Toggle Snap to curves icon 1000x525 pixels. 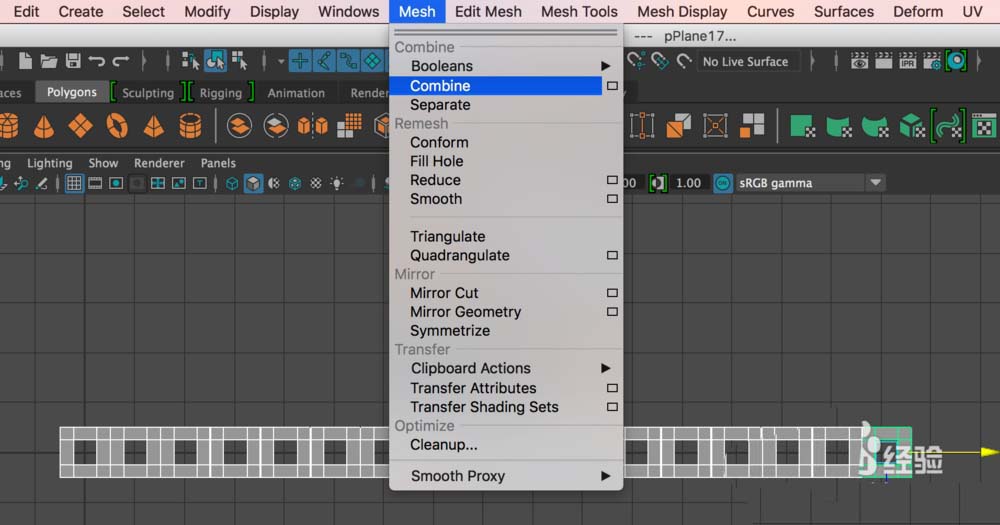324,61
